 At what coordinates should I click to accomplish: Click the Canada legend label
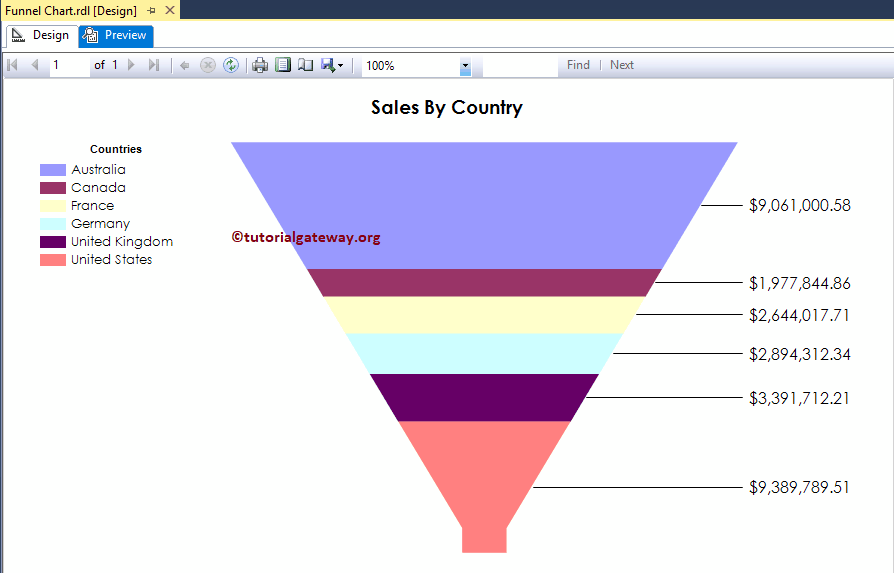(x=98, y=188)
